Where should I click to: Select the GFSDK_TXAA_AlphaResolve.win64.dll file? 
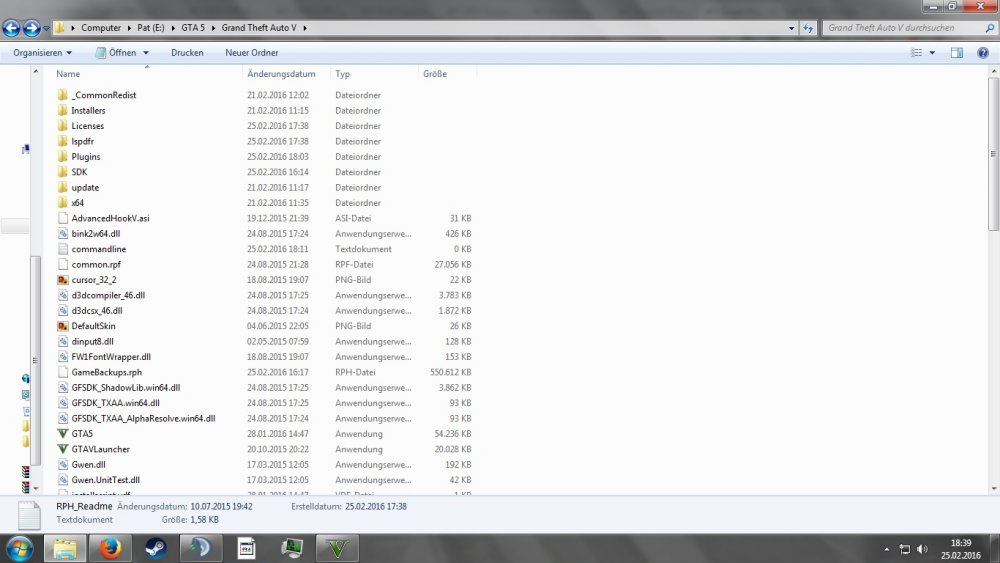point(143,419)
